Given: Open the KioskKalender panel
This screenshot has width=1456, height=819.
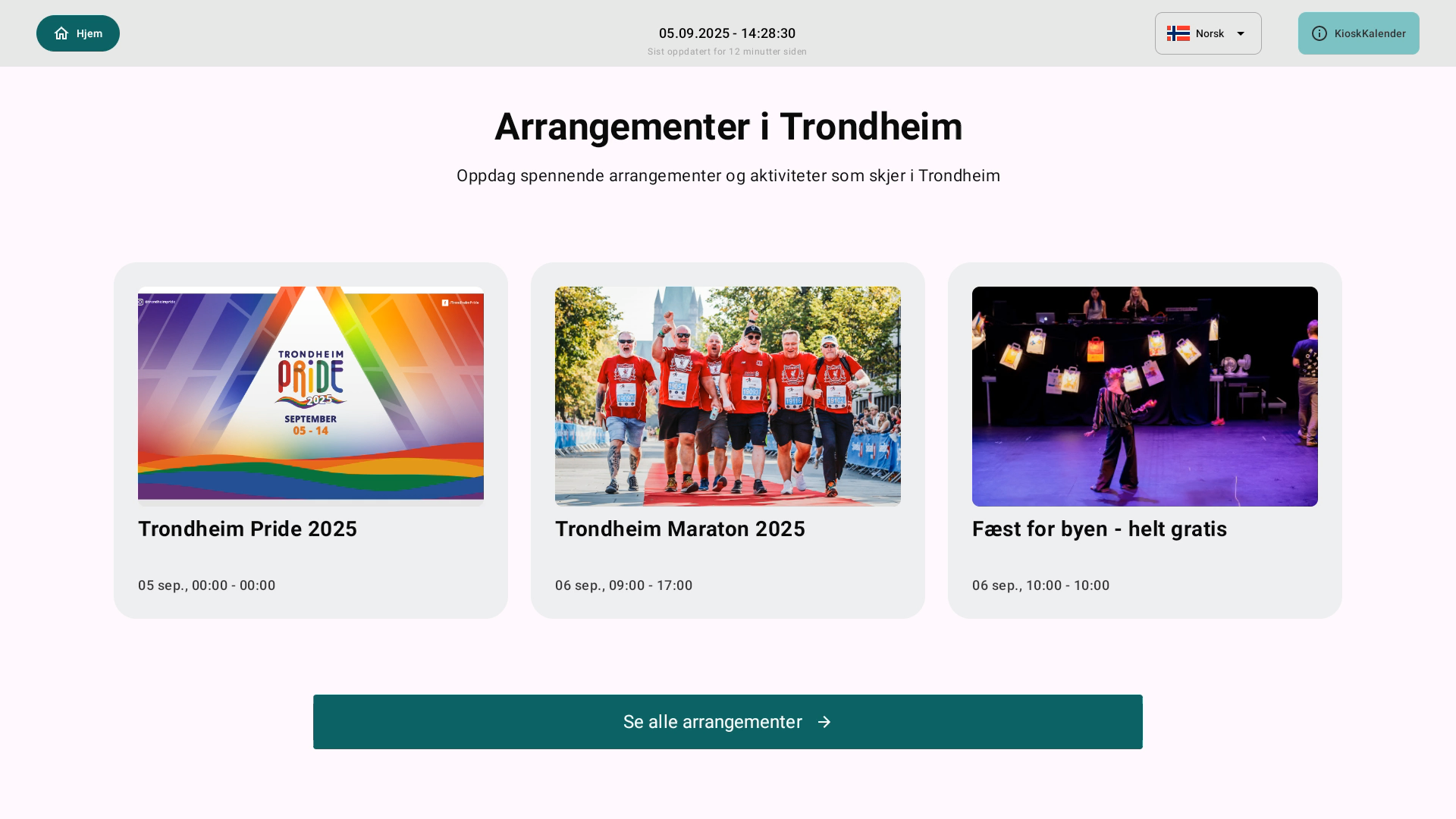Looking at the screenshot, I should coord(1358,33).
